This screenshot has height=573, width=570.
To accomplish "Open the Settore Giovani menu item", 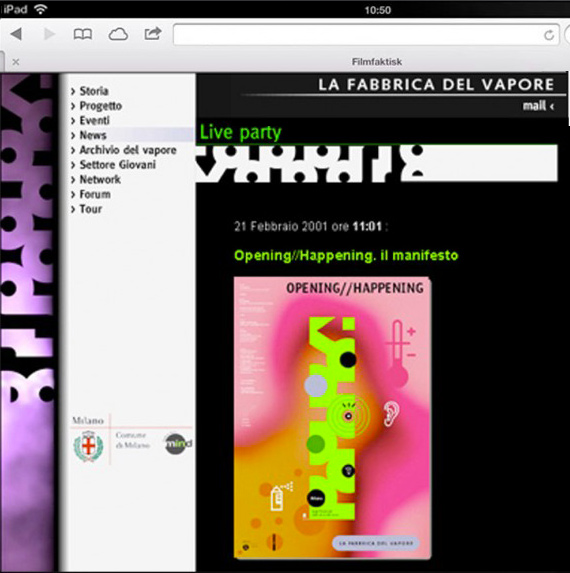I will point(118,165).
